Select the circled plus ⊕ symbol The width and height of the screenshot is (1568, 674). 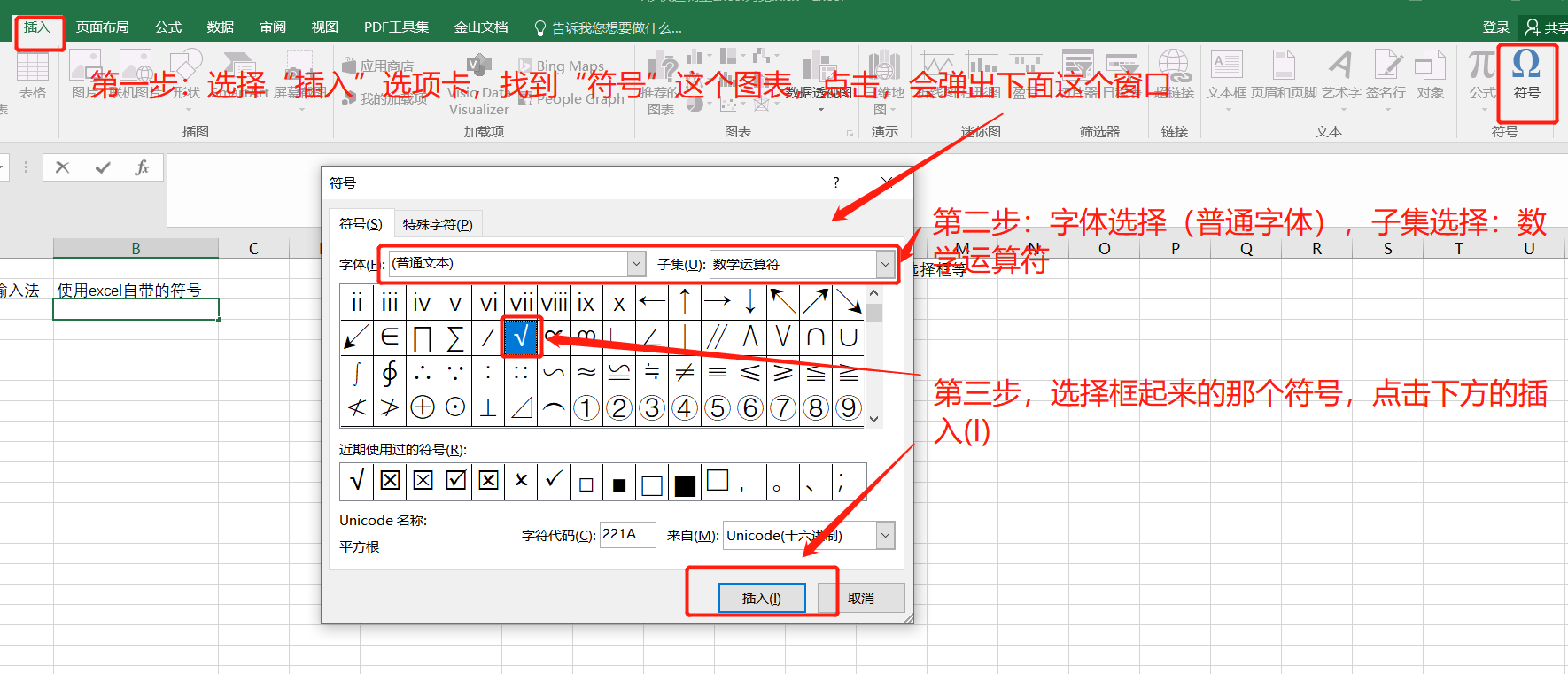pos(423,407)
